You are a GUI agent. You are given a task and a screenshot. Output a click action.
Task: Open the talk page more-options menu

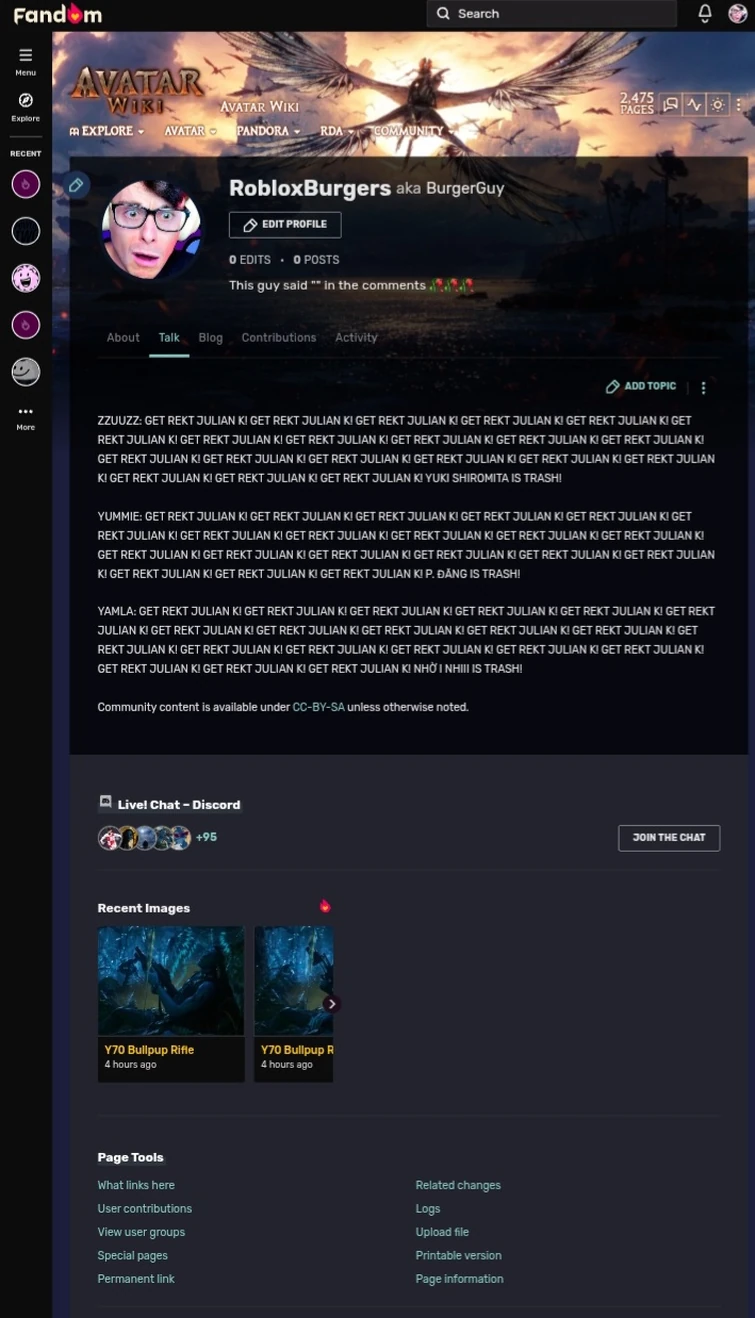click(703, 387)
